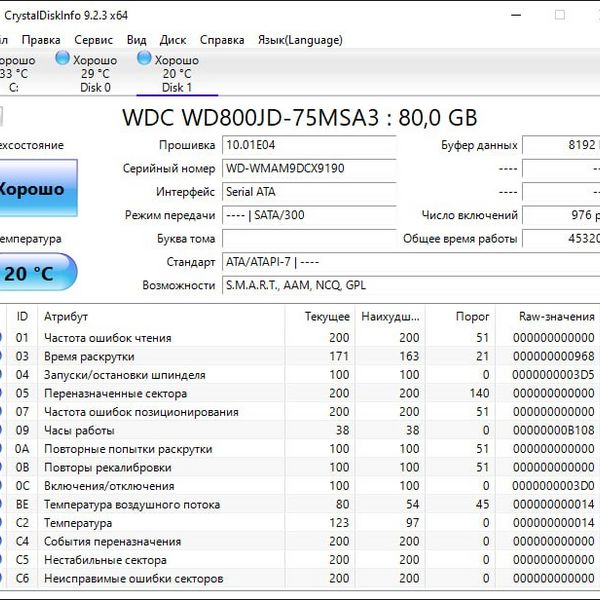The width and height of the screenshot is (600, 600).
Task: Click raw value 00000000B108
Action: pos(553,430)
